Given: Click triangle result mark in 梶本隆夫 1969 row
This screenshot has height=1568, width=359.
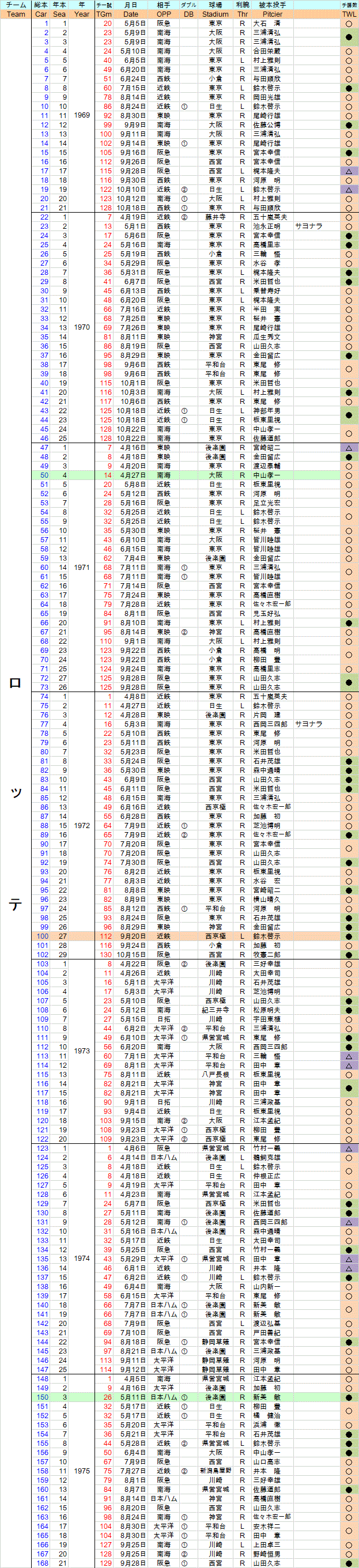Looking at the screenshot, I should pos(349,172).
